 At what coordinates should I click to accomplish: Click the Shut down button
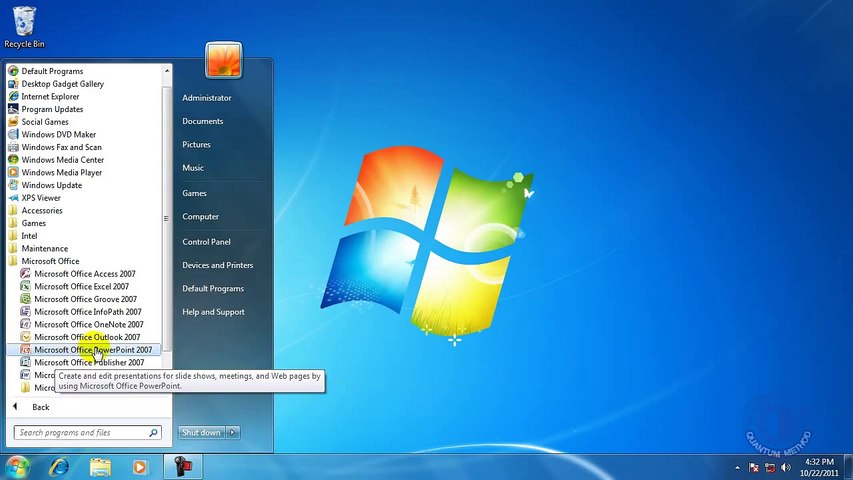[201, 432]
